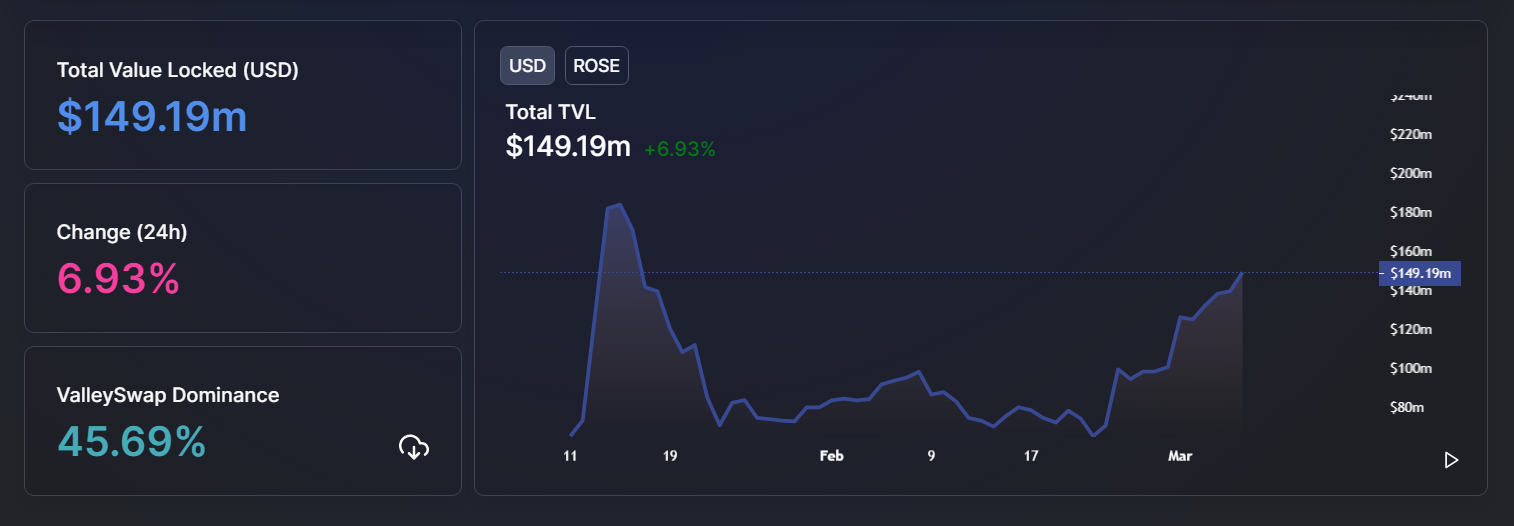Click the Change (24h) label
Image resolution: width=1514 pixels, height=526 pixels.
(x=122, y=232)
